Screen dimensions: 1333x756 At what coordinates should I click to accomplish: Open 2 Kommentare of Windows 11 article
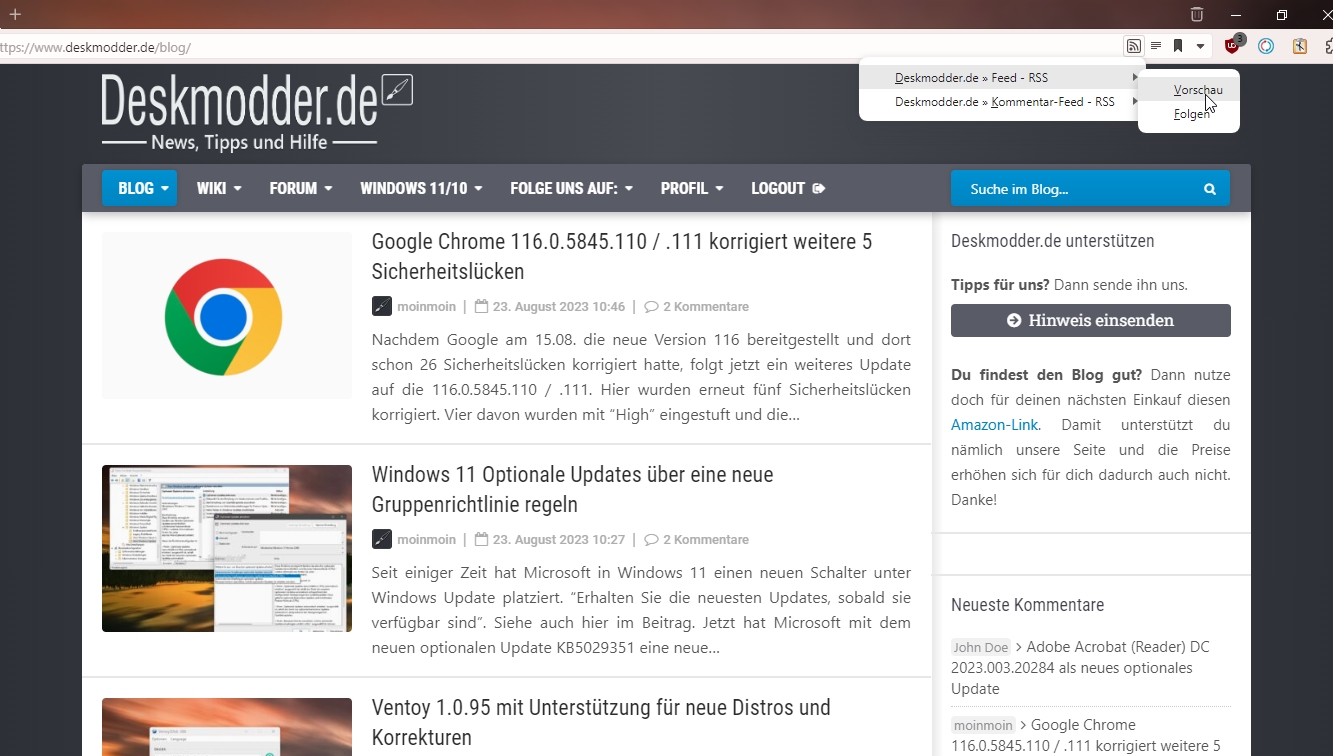pos(706,539)
